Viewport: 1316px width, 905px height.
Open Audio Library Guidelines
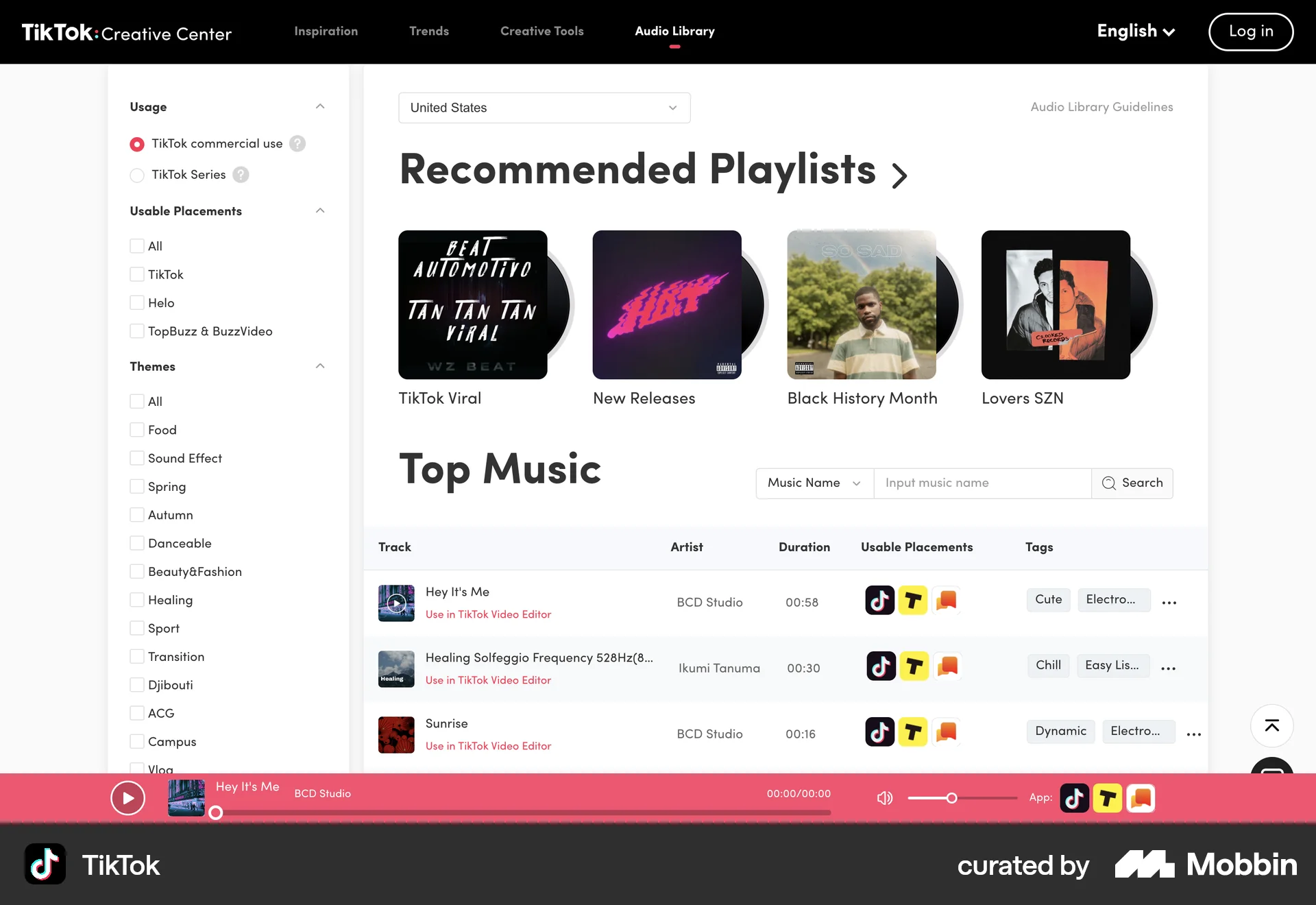pyautogui.click(x=1101, y=107)
